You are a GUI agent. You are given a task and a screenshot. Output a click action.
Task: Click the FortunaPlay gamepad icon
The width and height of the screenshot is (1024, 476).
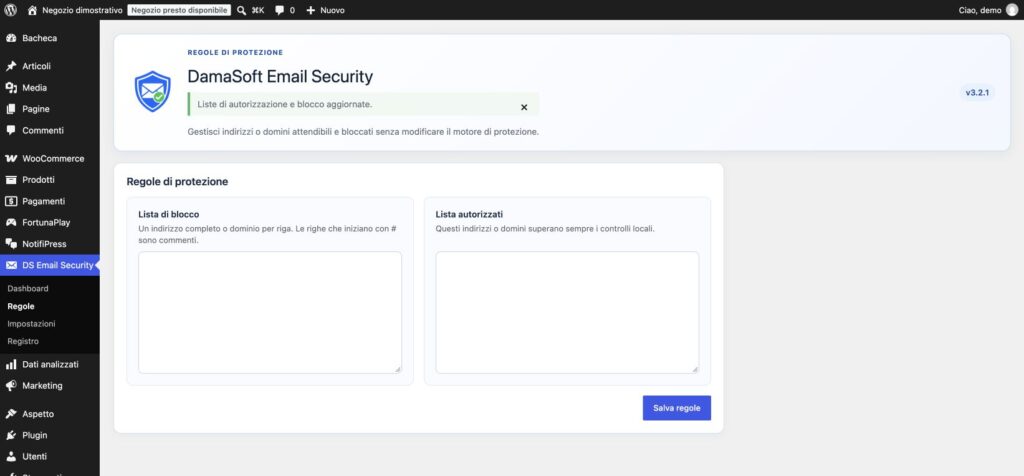point(11,222)
